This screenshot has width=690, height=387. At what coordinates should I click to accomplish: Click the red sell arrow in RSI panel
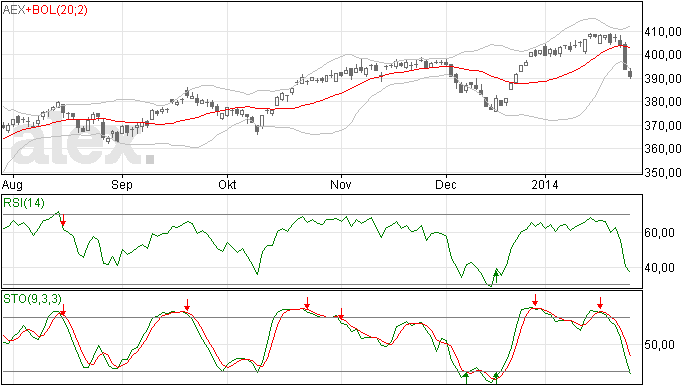(63, 220)
